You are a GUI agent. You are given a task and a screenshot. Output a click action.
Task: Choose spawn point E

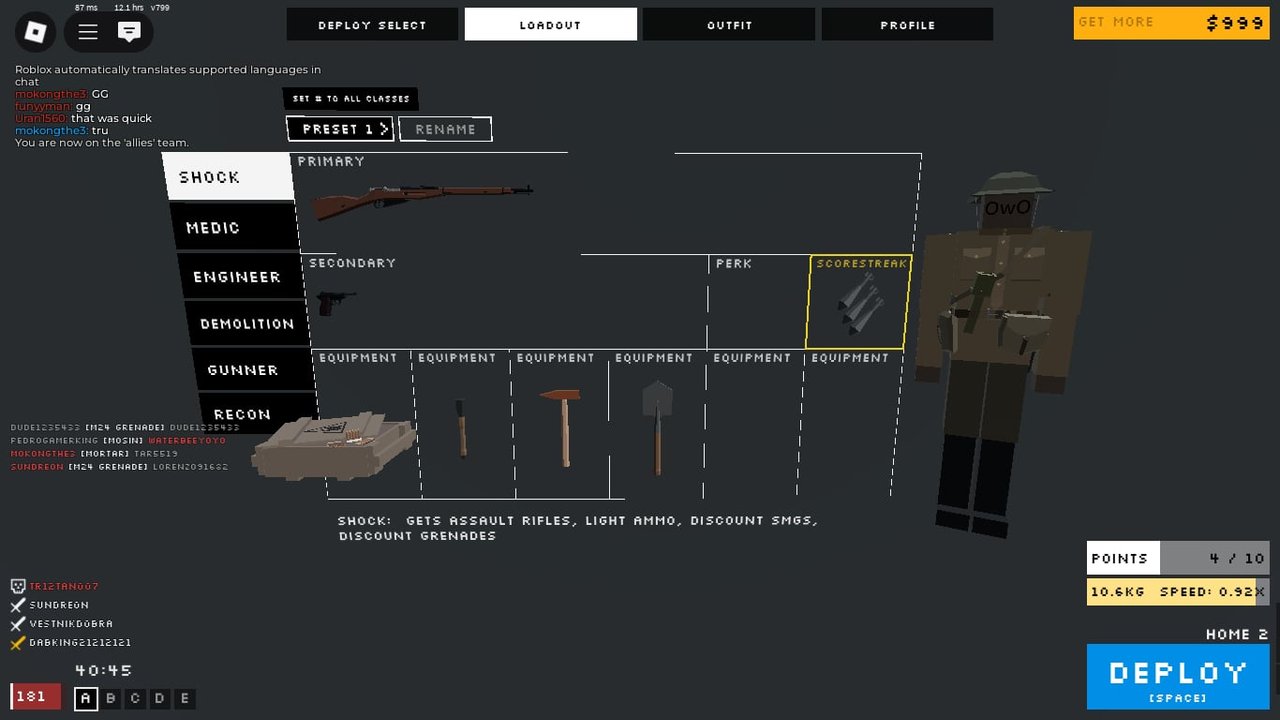pos(184,698)
